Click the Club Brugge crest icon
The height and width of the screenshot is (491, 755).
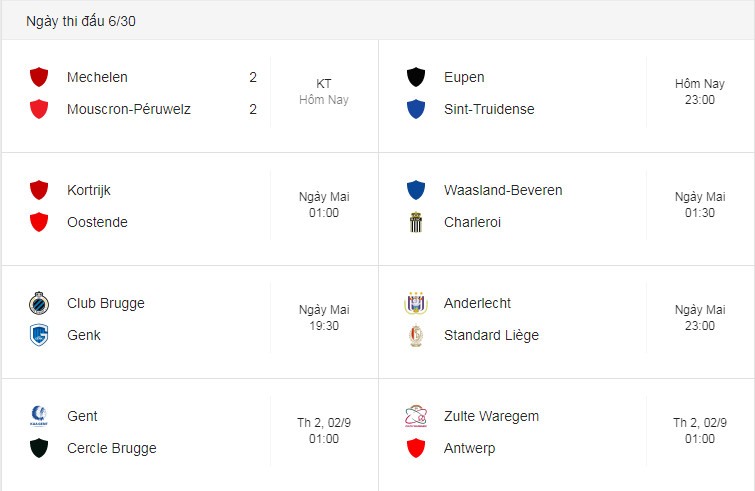39,303
